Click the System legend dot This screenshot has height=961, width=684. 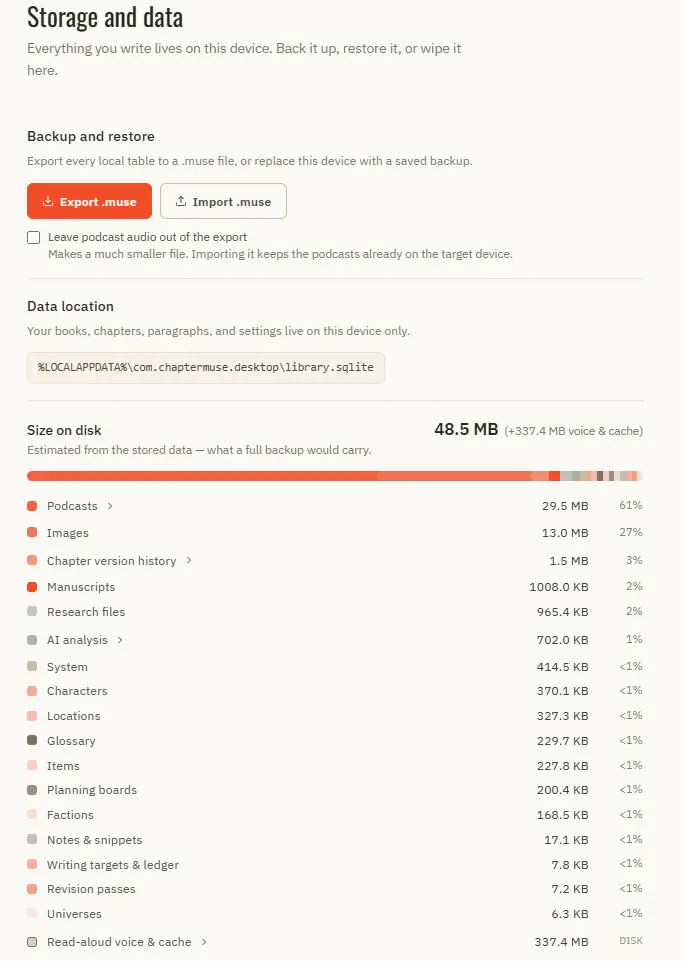click(x=32, y=666)
